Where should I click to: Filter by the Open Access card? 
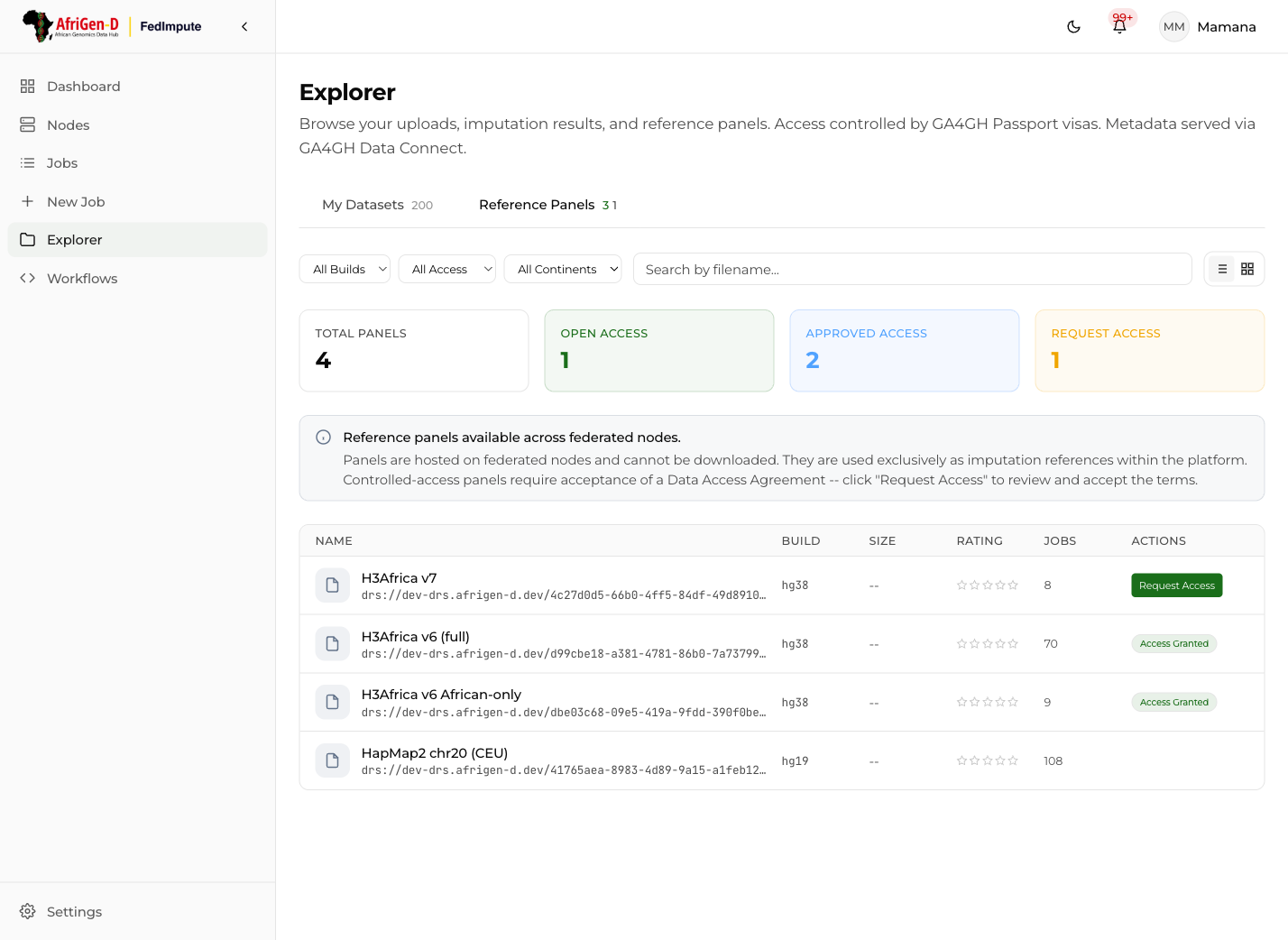(x=659, y=351)
